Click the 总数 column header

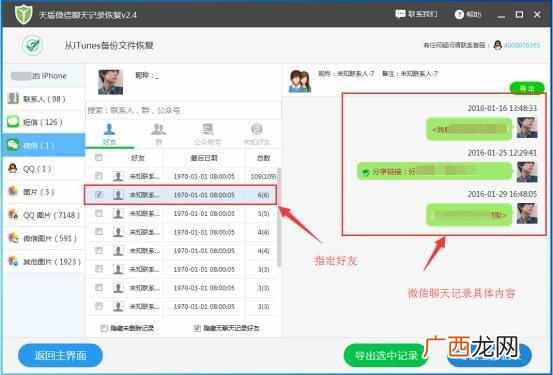tap(263, 158)
